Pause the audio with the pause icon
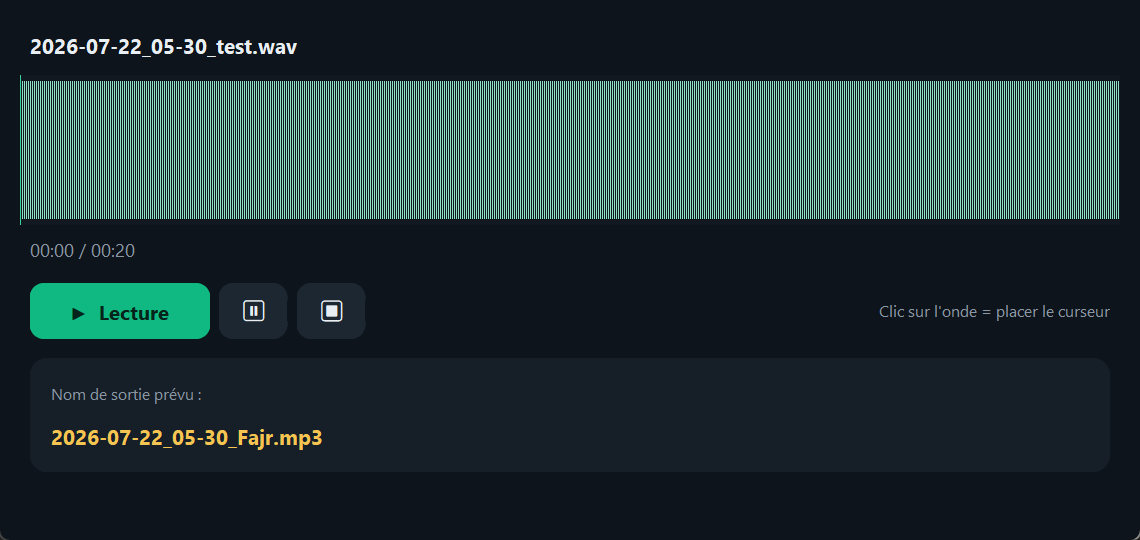The image size is (1140, 540). 253,311
